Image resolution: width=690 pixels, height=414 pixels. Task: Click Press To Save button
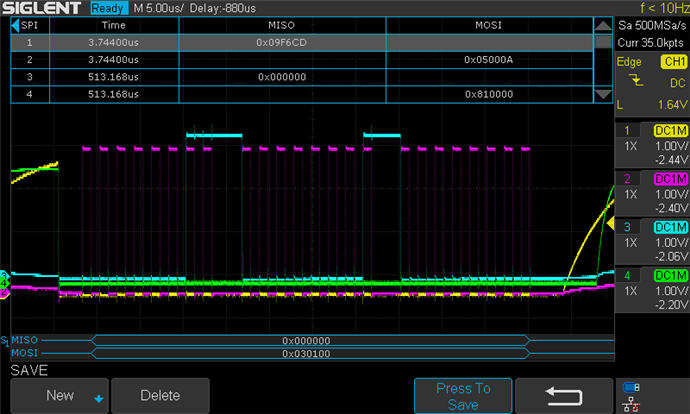[463, 396]
